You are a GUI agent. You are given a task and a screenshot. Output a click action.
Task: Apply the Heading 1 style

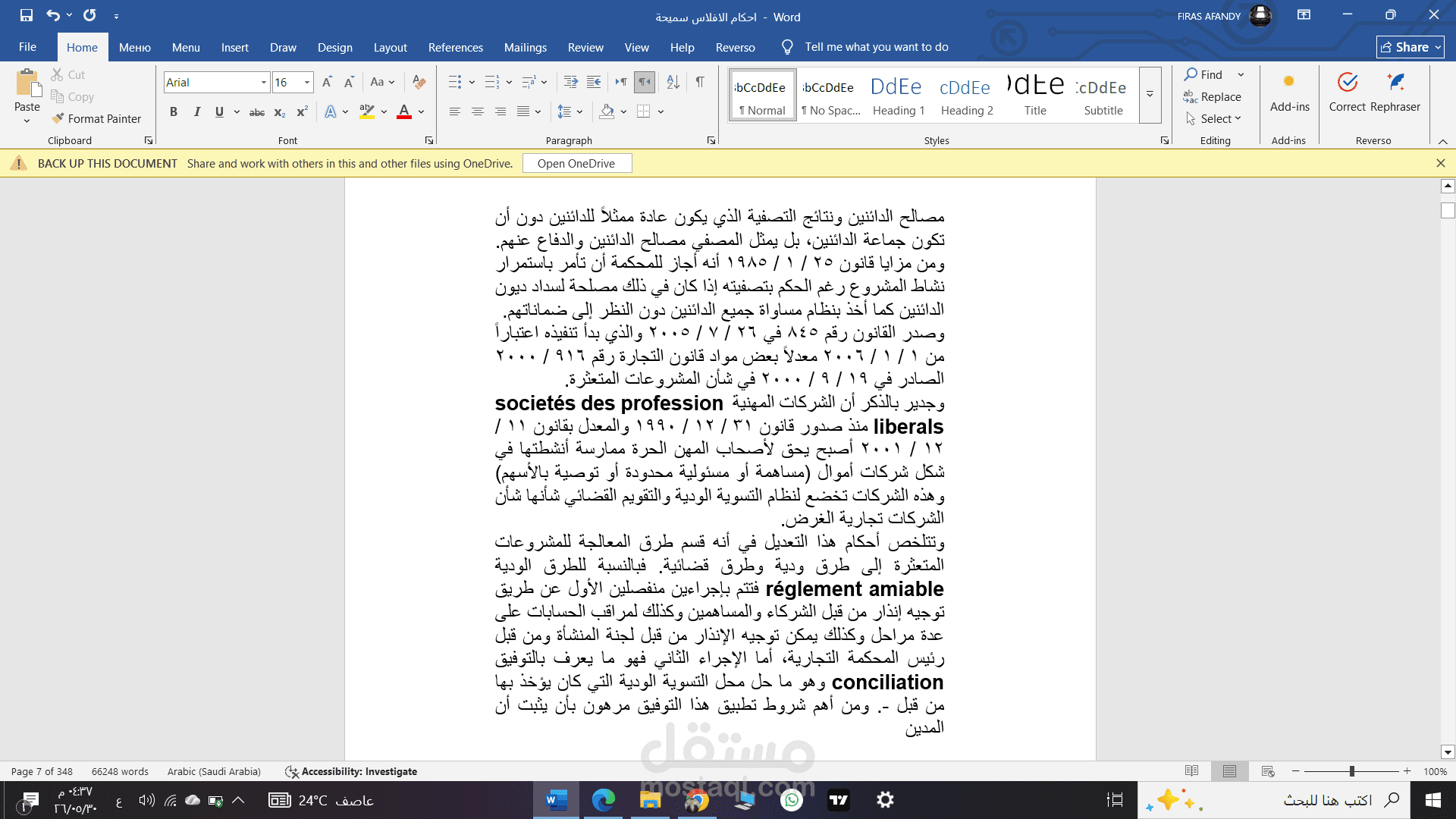click(x=898, y=96)
